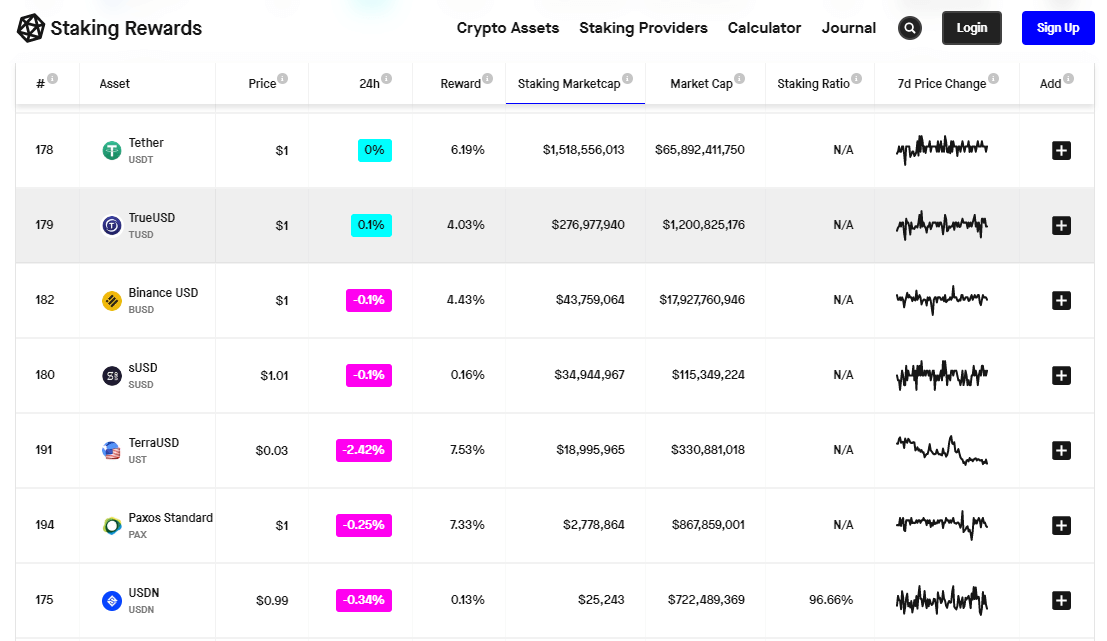Image resolution: width=1107 pixels, height=641 pixels.
Task: Click the Staking Rewards logo icon
Action: (31, 28)
